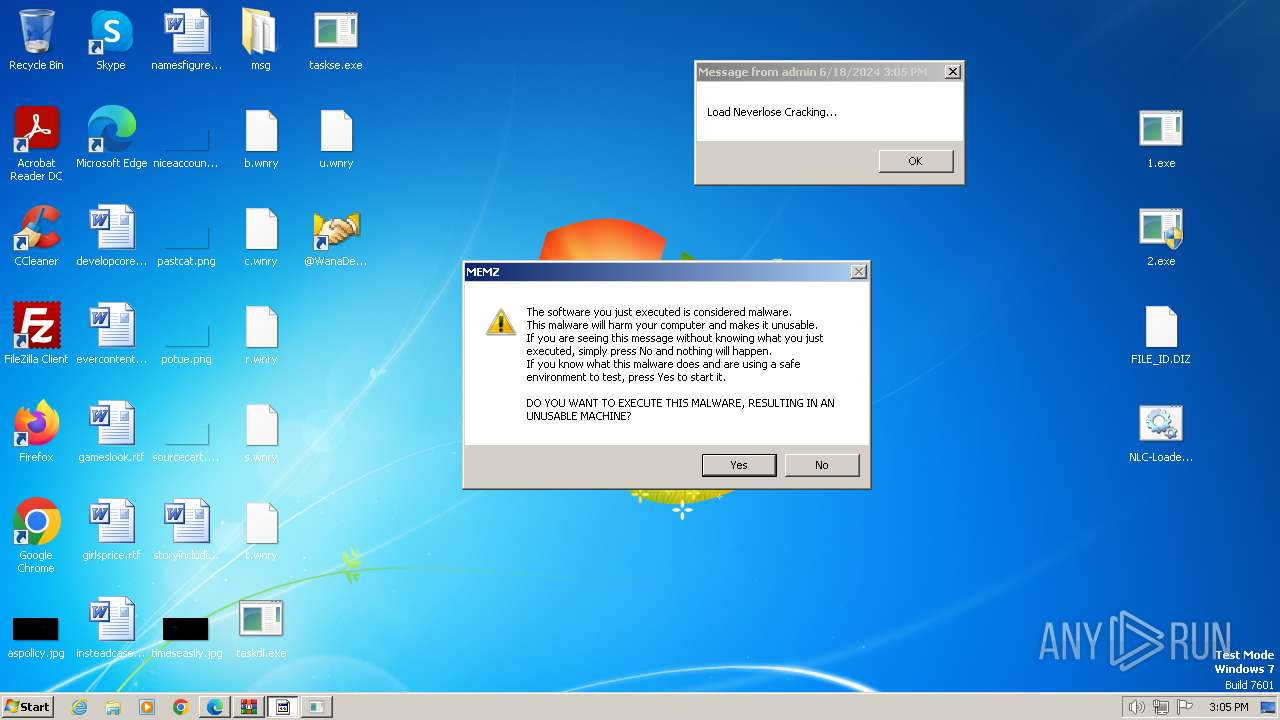This screenshot has width=1280, height=720.
Task: Open the msg folder icon
Action: click(261, 41)
